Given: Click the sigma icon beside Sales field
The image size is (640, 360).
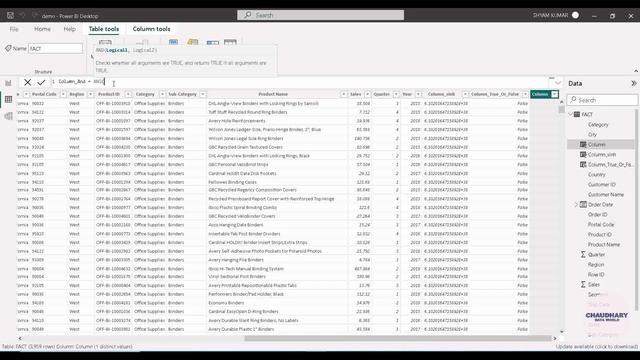Looking at the screenshot, I should pyautogui.click(x=583, y=284).
